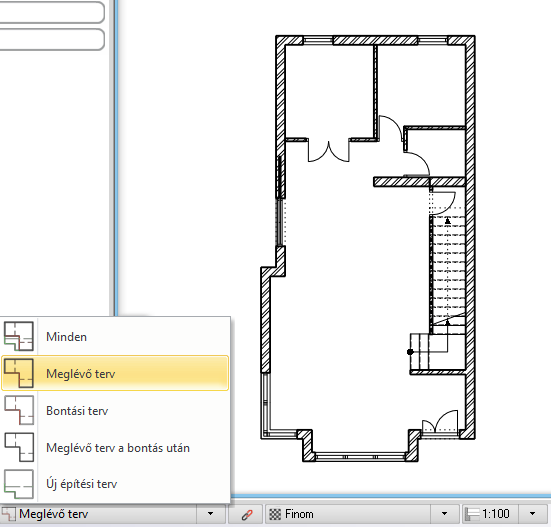Click the highlighted Meglévő terv icon
551x527 pixels.
click(19, 373)
